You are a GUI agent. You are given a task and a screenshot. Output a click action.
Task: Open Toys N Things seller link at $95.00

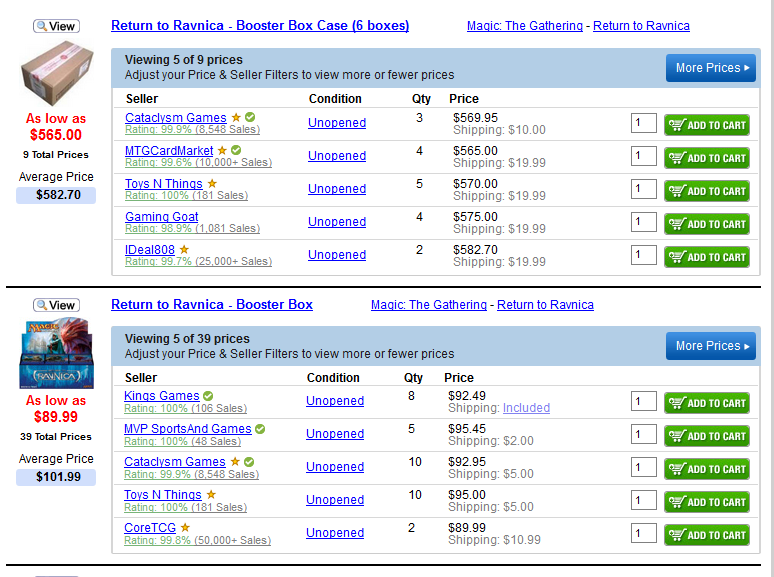click(x=162, y=495)
